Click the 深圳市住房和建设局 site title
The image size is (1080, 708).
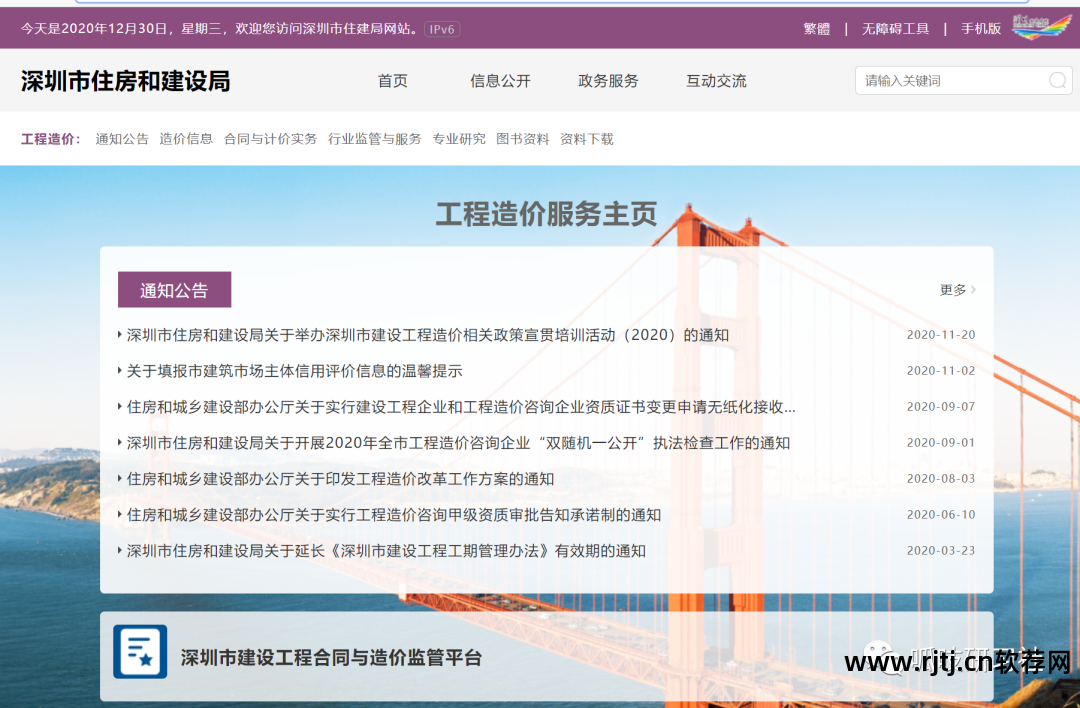coord(125,81)
